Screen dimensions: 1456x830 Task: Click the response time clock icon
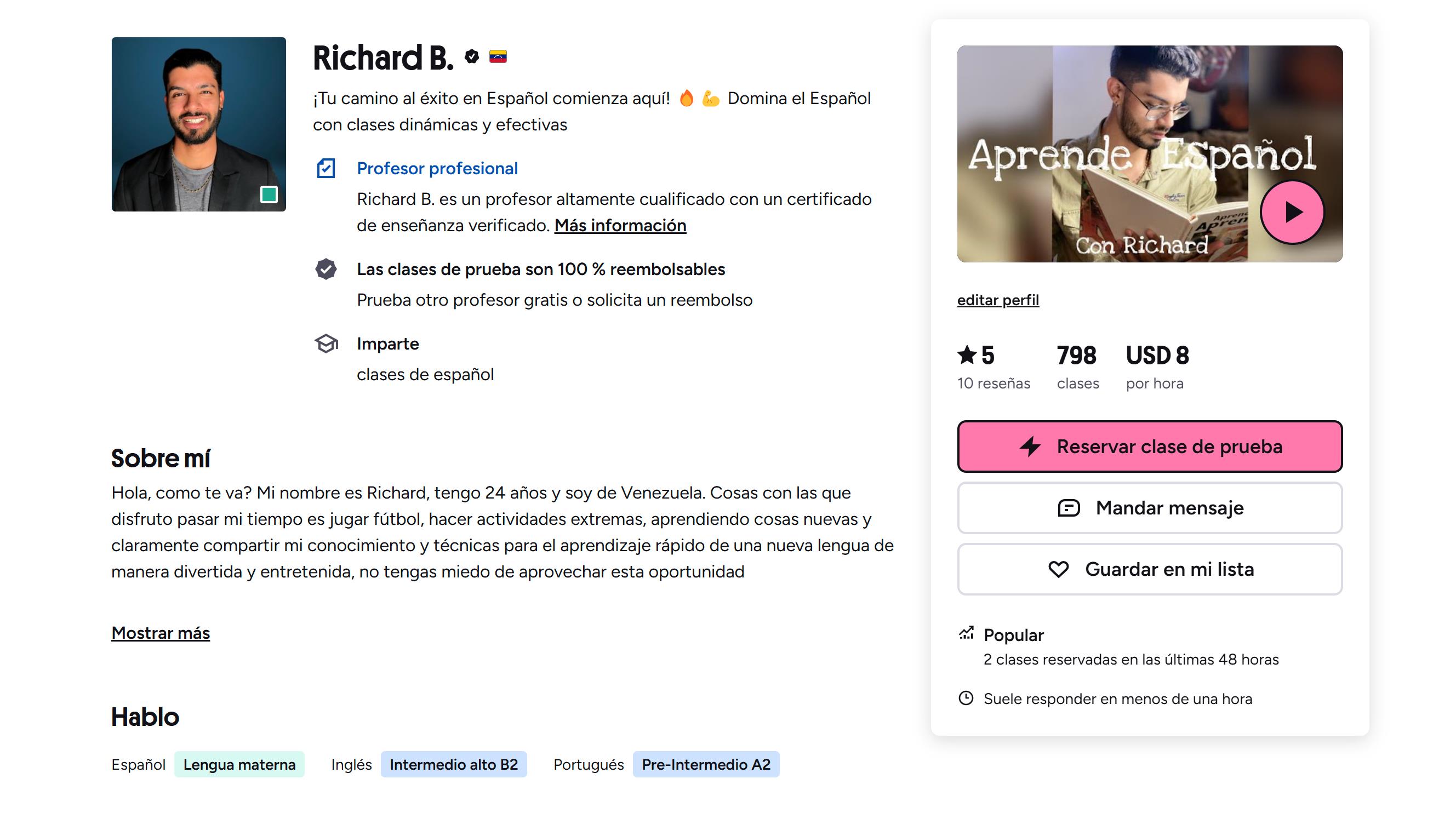point(966,699)
